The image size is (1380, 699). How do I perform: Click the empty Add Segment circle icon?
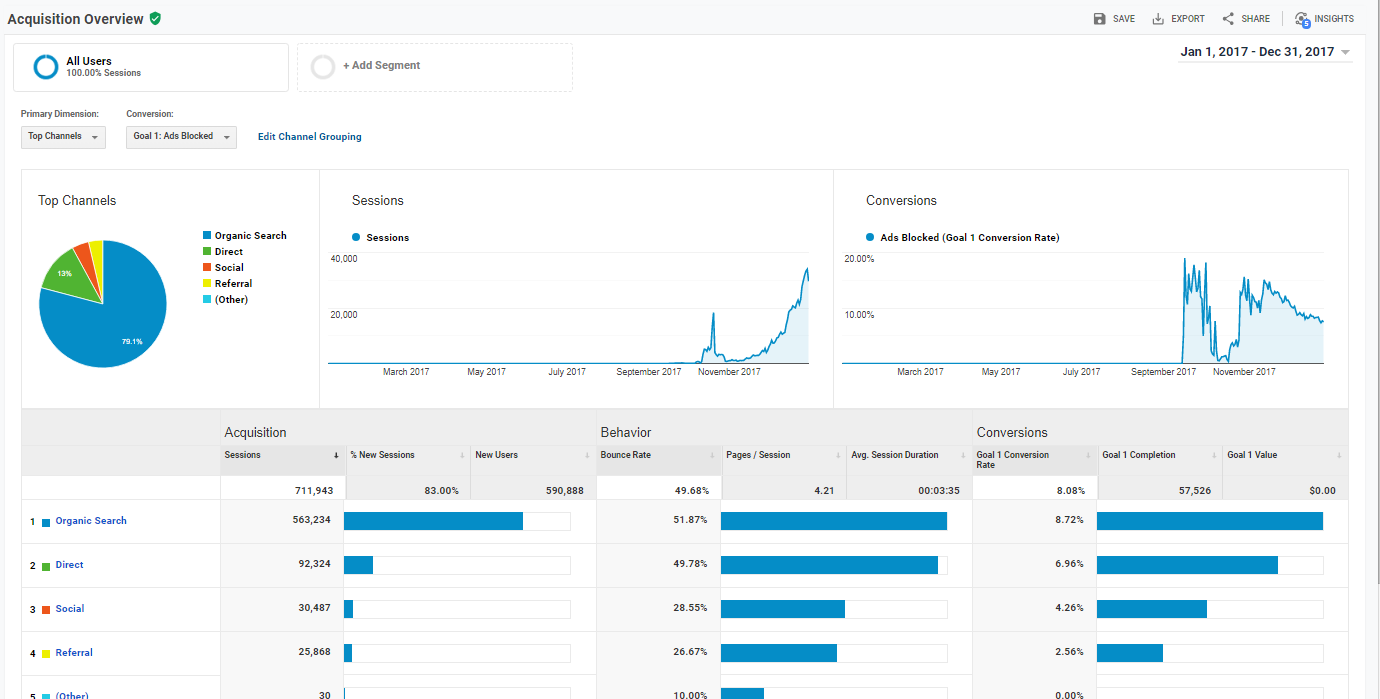[323, 67]
